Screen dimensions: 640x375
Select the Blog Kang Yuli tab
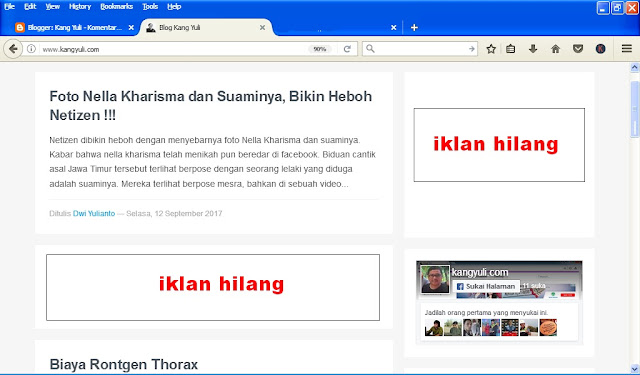pyautogui.click(x=206, y=27)
